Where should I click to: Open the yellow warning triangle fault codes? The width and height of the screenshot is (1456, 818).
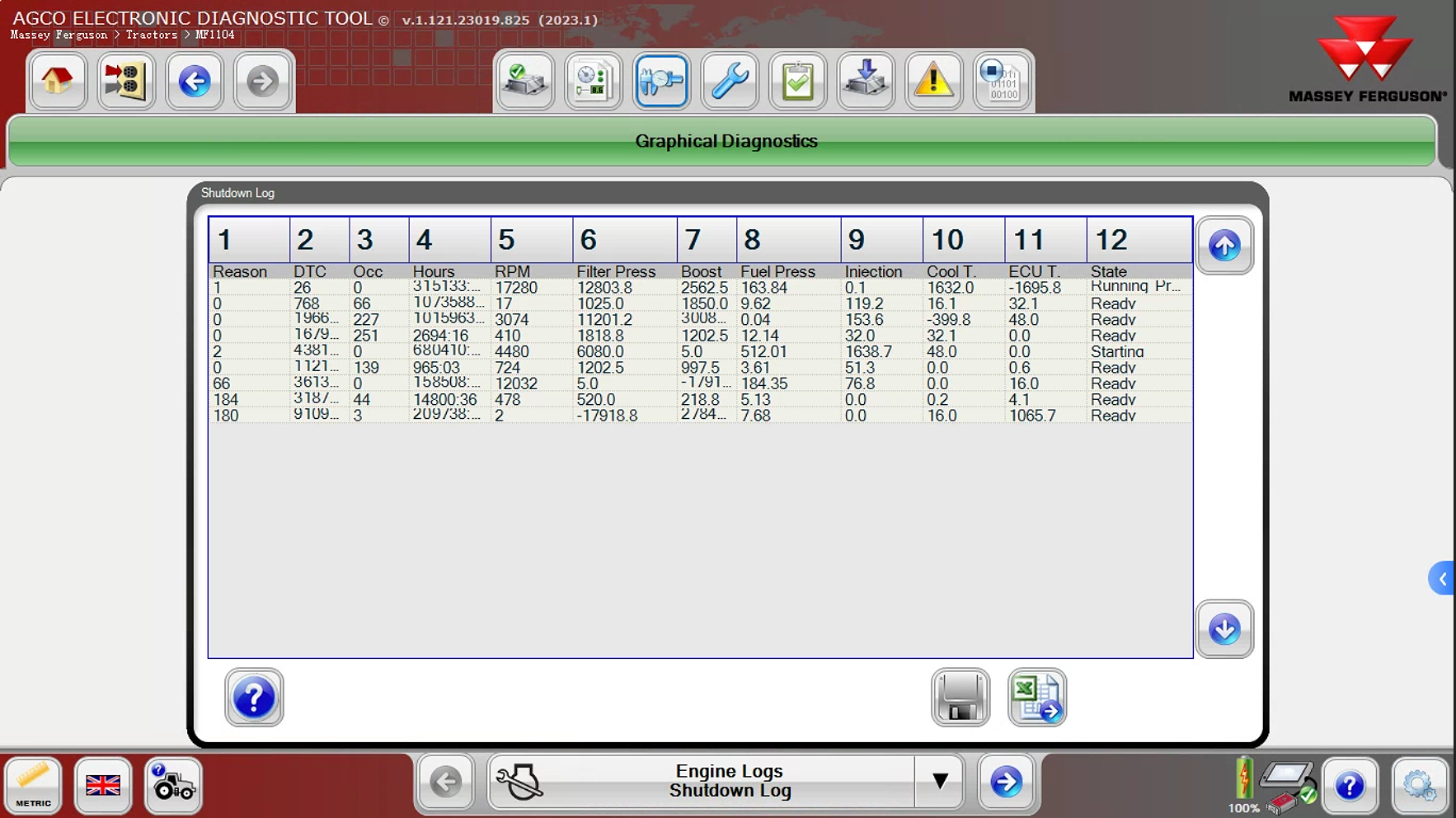coord(933,81)
